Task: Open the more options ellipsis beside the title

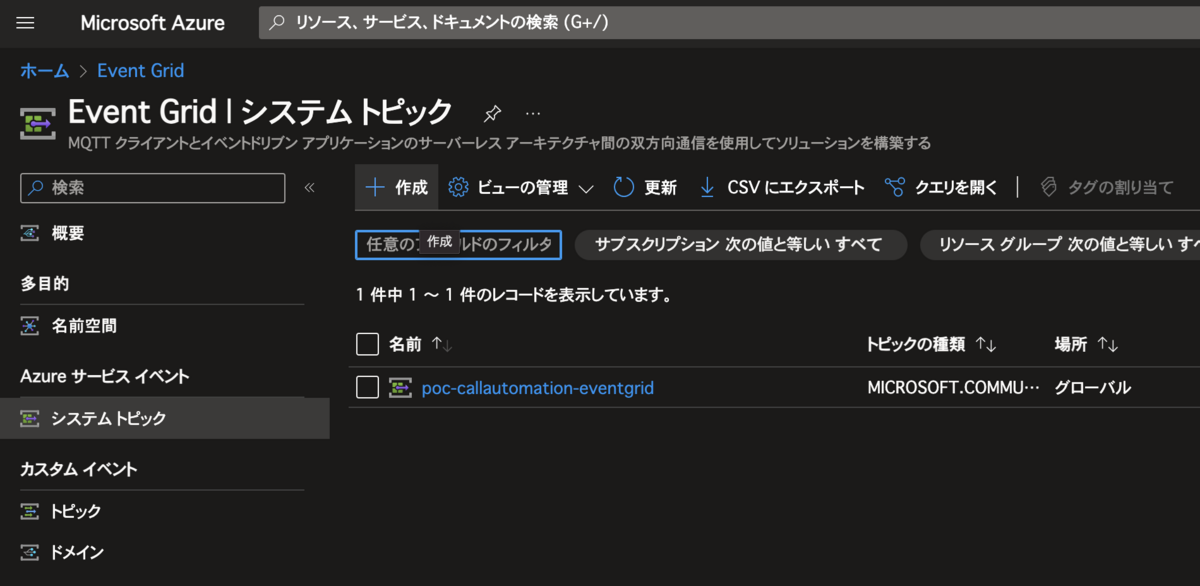Action: click(533, 112)
